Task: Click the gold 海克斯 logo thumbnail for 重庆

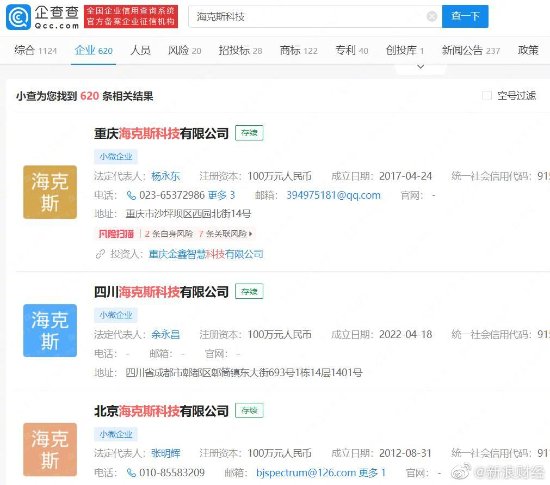Action: [x=50, y=192]
